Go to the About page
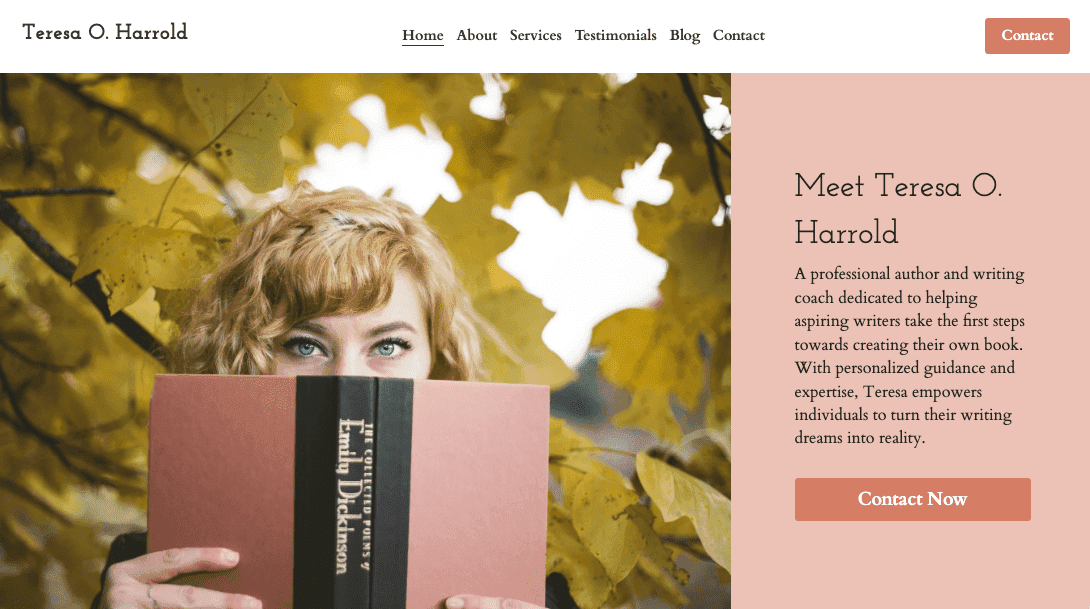The height and width of the screenshot is (609, 1090). (x=476, y=35)
